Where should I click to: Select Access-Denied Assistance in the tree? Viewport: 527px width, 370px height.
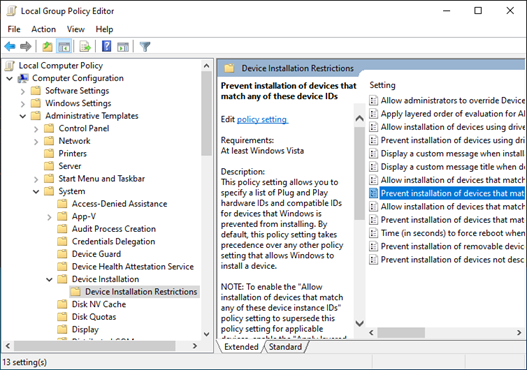click(119, 204)
